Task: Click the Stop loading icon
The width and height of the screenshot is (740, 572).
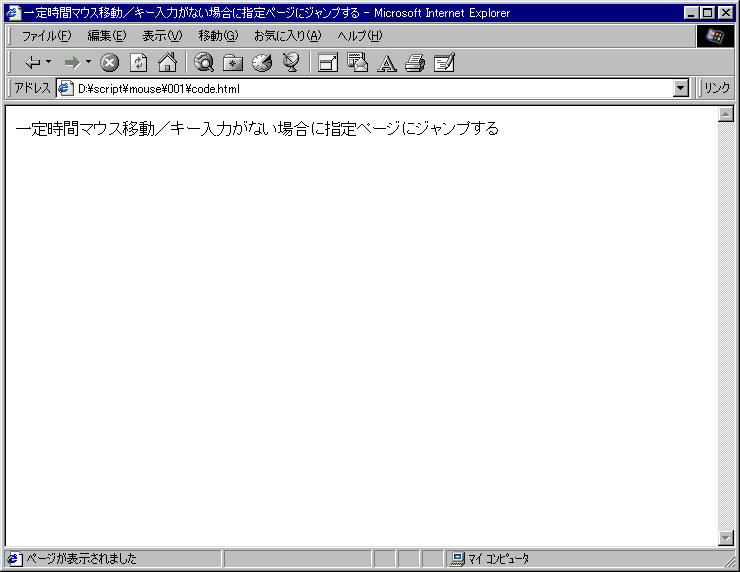Action: pos(109,62)
